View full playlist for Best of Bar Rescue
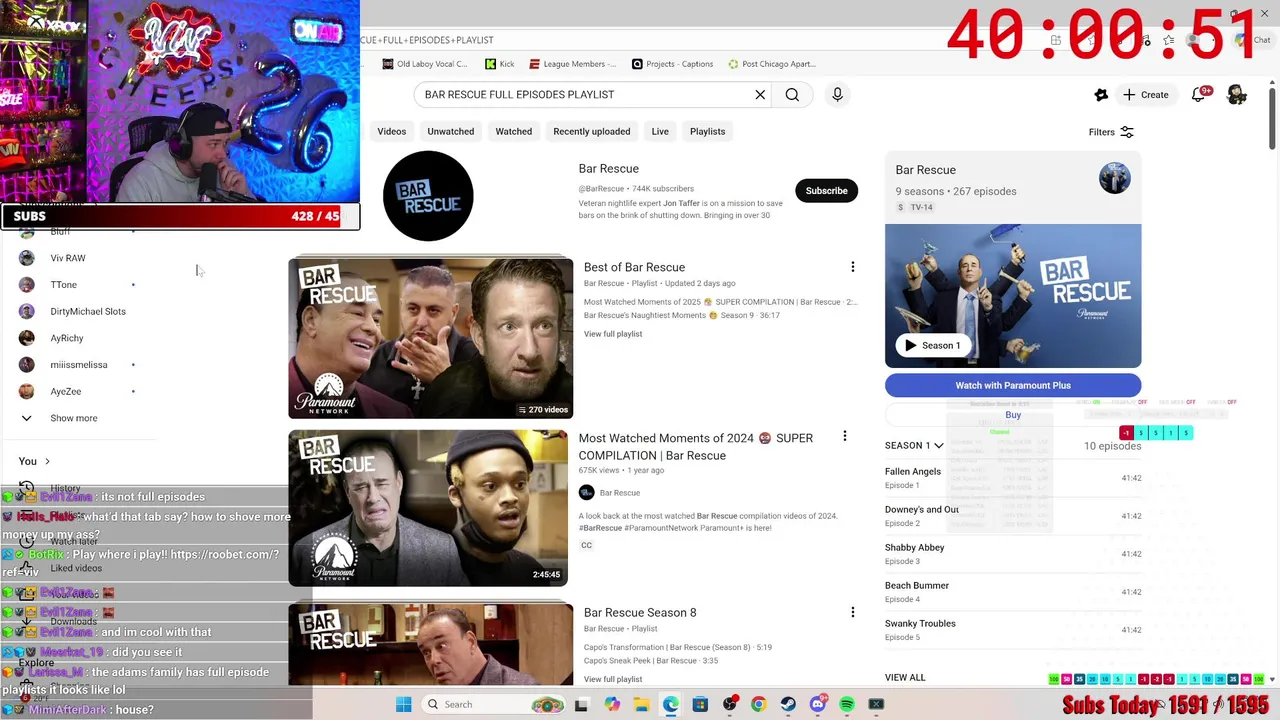The width and height of the screenshot is (1280, 720). 613,334
